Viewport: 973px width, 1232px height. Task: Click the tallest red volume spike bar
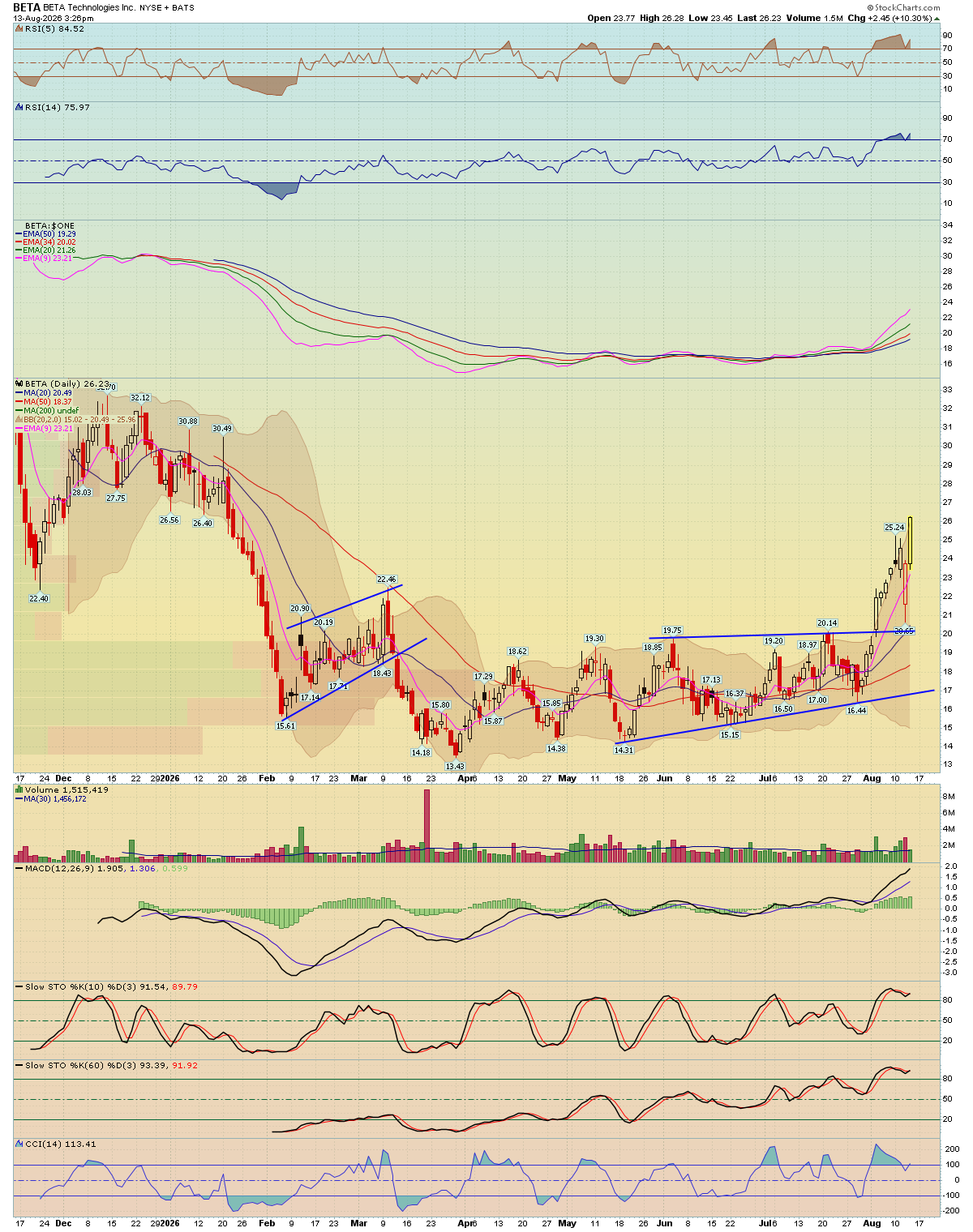427,825
